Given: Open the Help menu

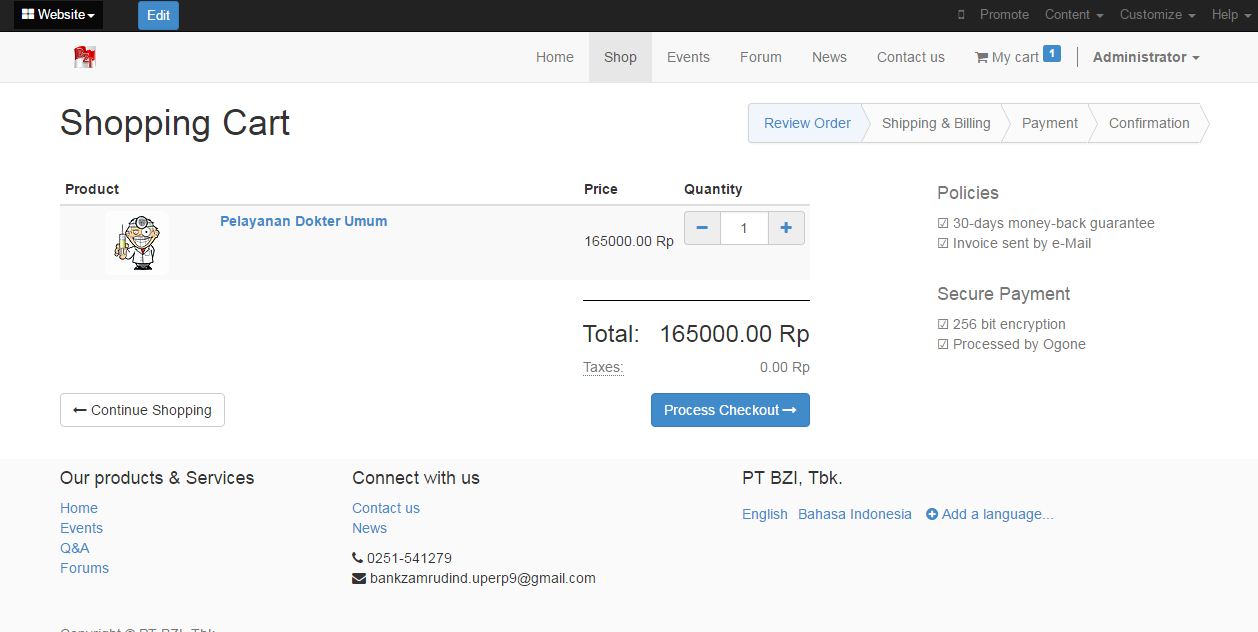Looking at the screenshot, I should coord(1230,15).
